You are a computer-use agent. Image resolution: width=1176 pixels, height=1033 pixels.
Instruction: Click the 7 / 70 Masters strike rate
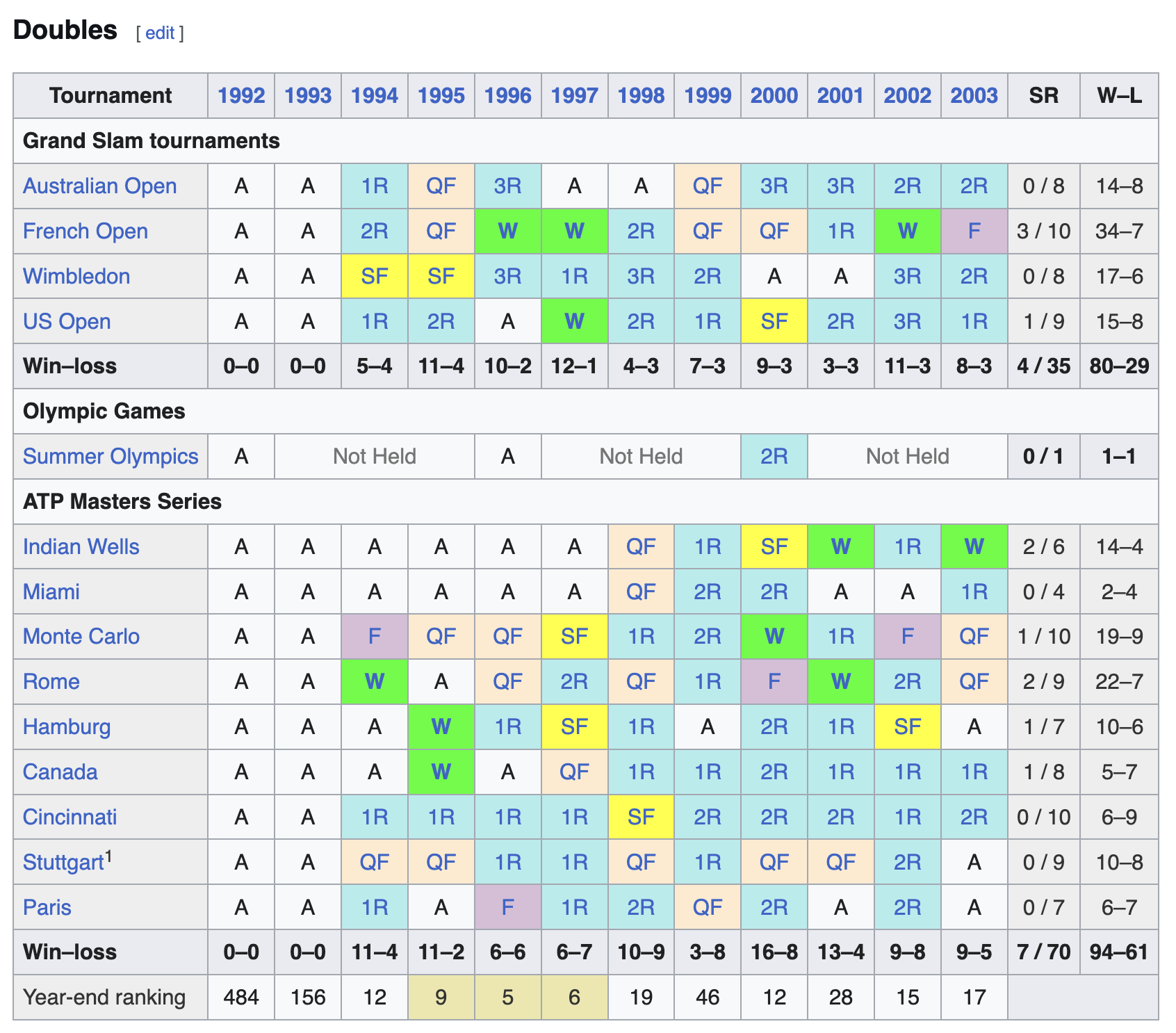point(1044,952)
